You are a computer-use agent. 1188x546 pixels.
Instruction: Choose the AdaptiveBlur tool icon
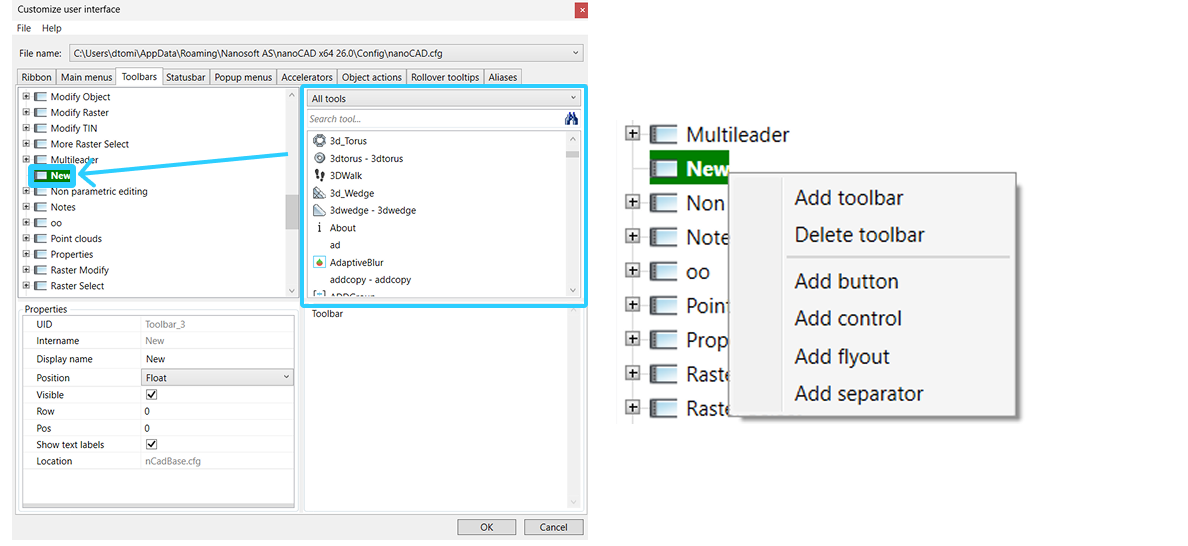click(x=319, y=263)
